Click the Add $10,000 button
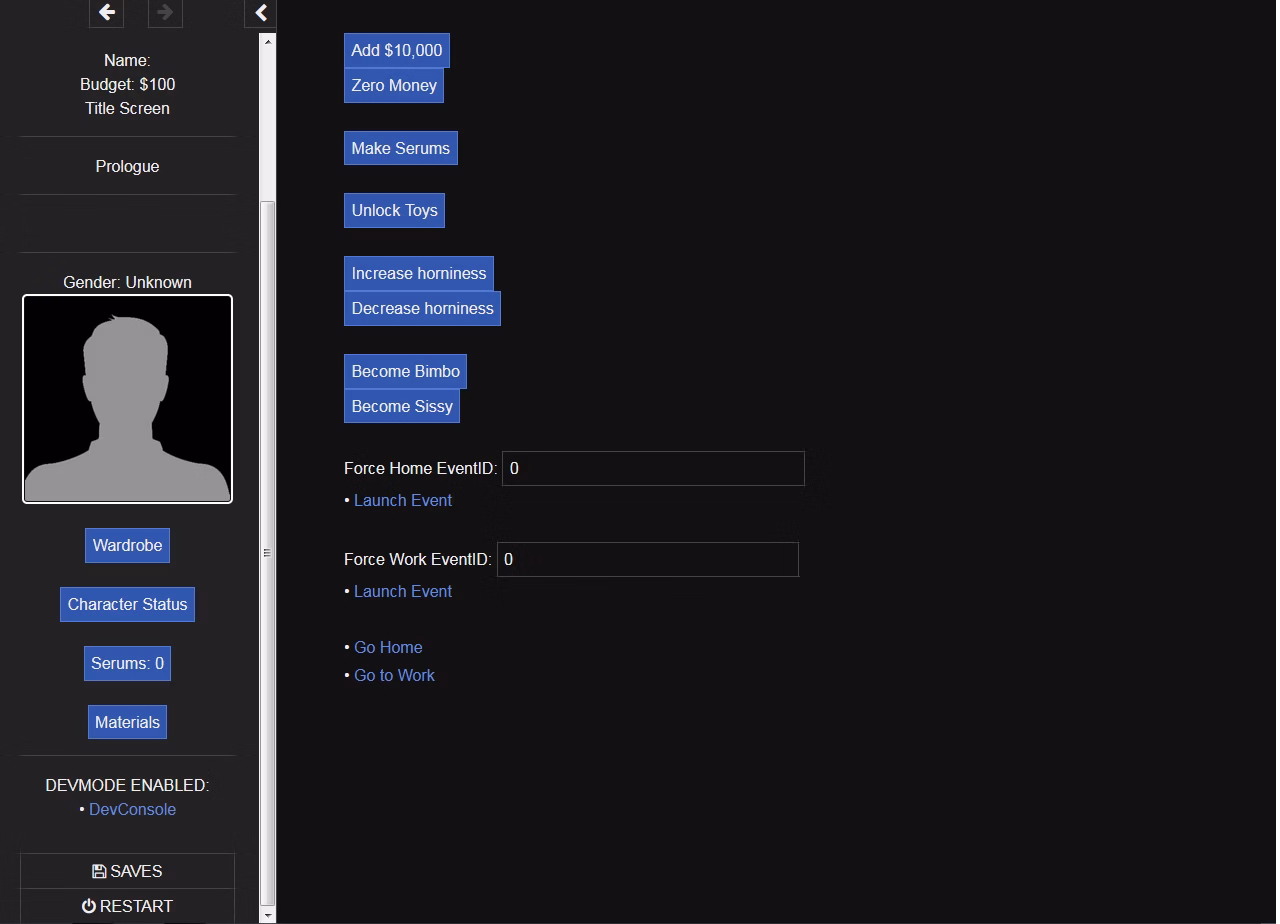Screen dimensions: 1280x924 pyautogui.click(x=397, y=50)
